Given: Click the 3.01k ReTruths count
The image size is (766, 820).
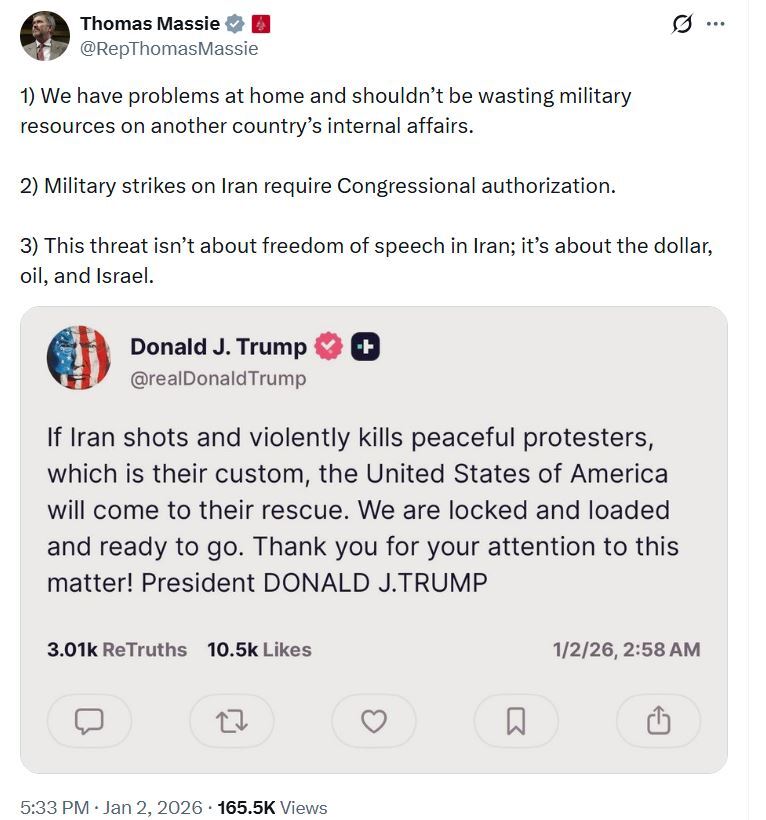Looking at the screenshot, I should pyautogui.click(x=117, y=650).
